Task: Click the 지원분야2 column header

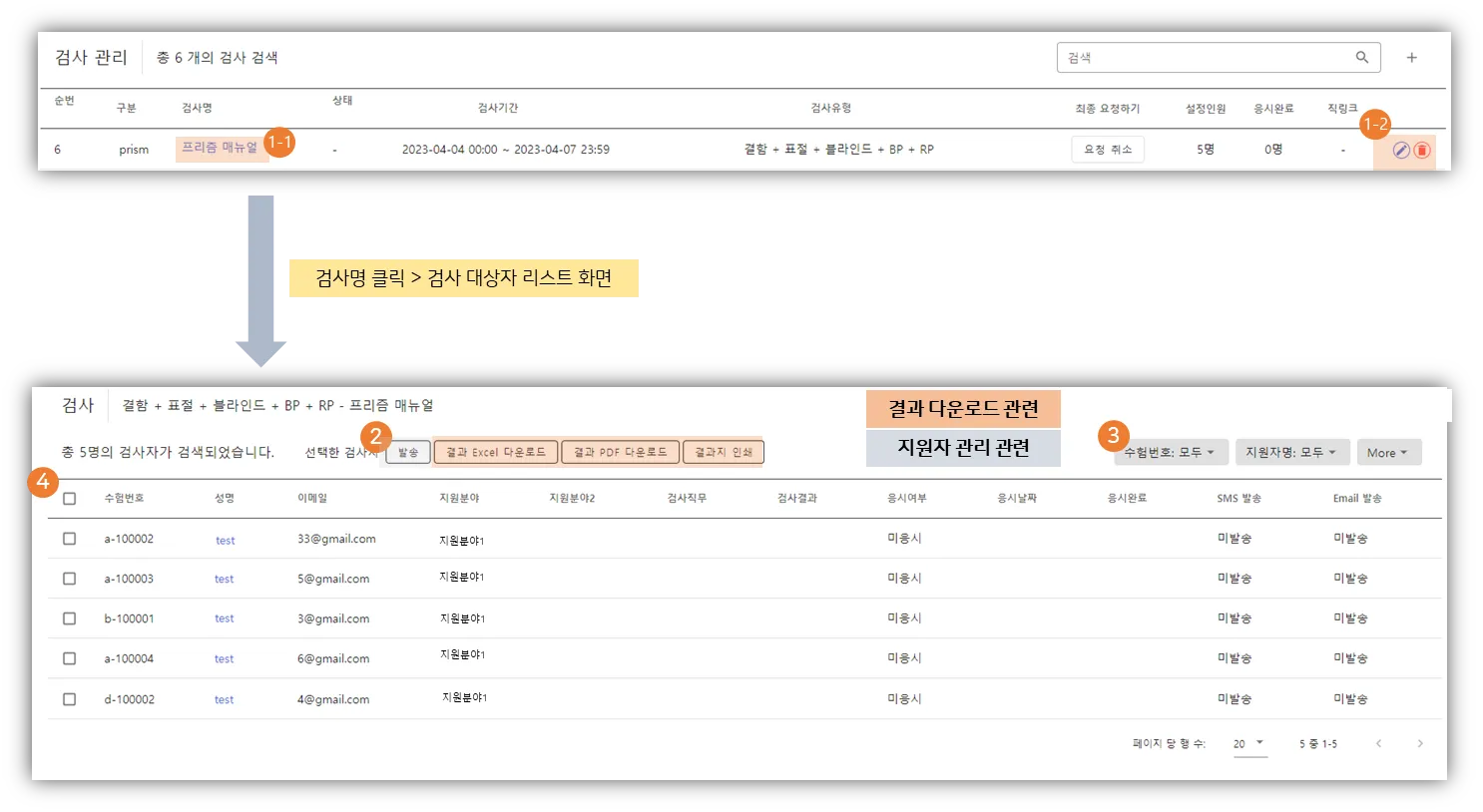Action: point(572,499)
